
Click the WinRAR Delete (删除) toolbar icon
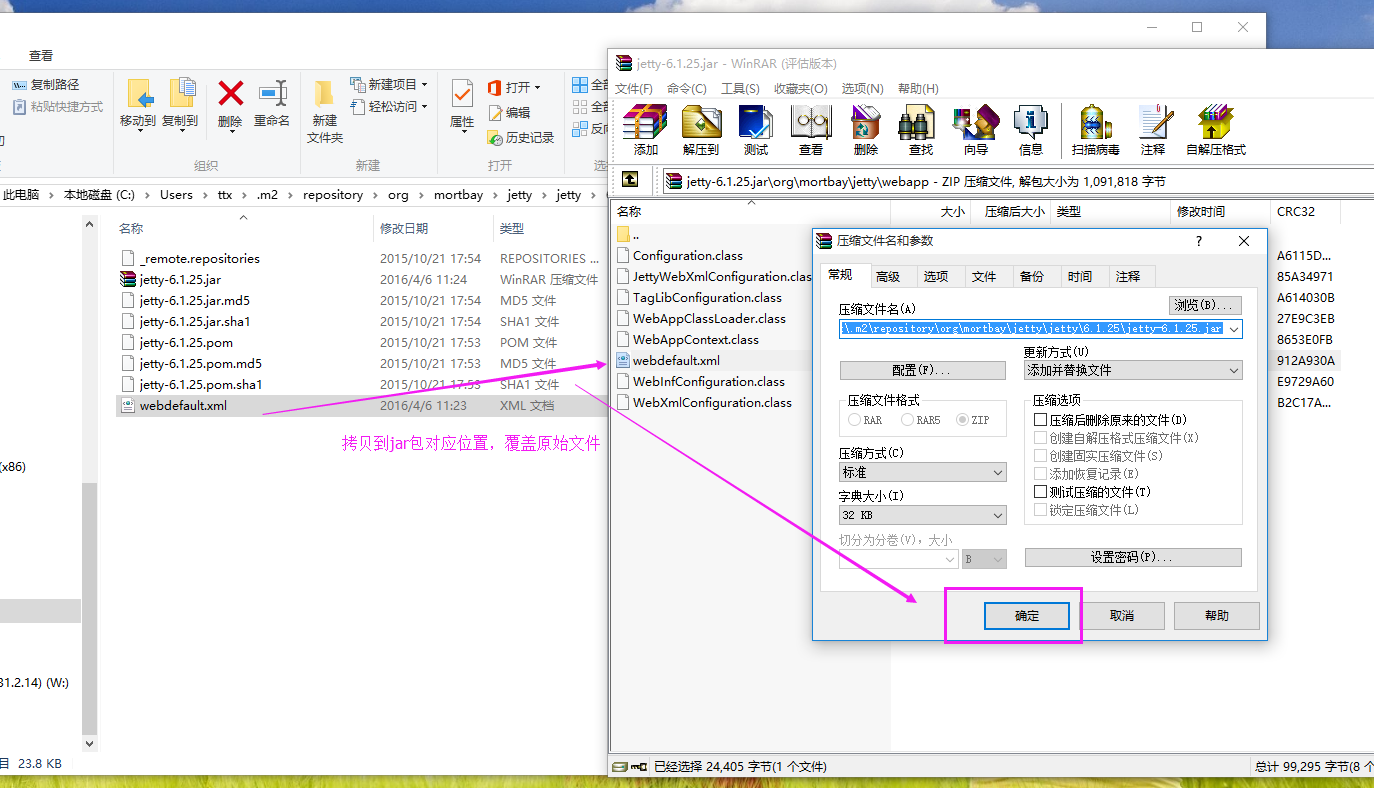(866, 123)
